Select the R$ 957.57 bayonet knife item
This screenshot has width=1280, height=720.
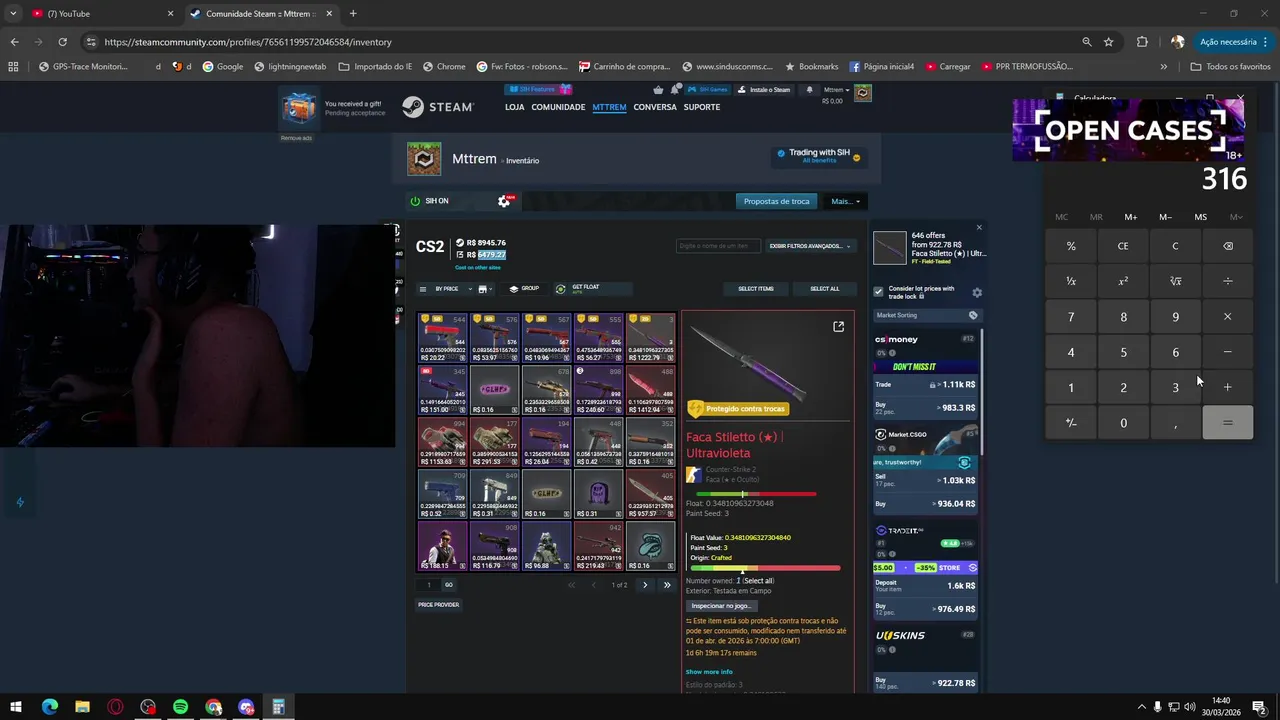pos(651,494)
